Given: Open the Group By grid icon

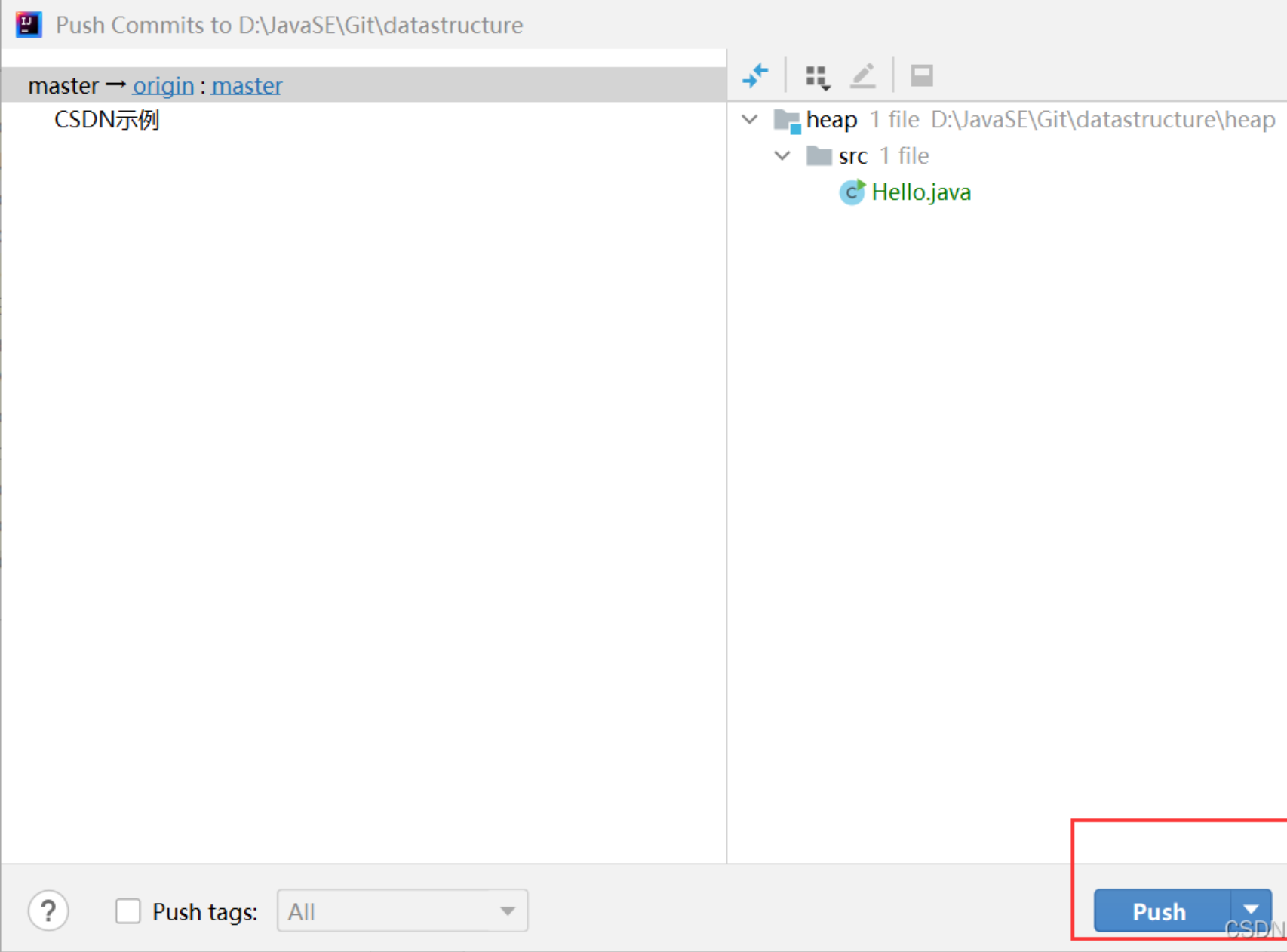Looking at the screenshot, I should (x=817, y=76).
